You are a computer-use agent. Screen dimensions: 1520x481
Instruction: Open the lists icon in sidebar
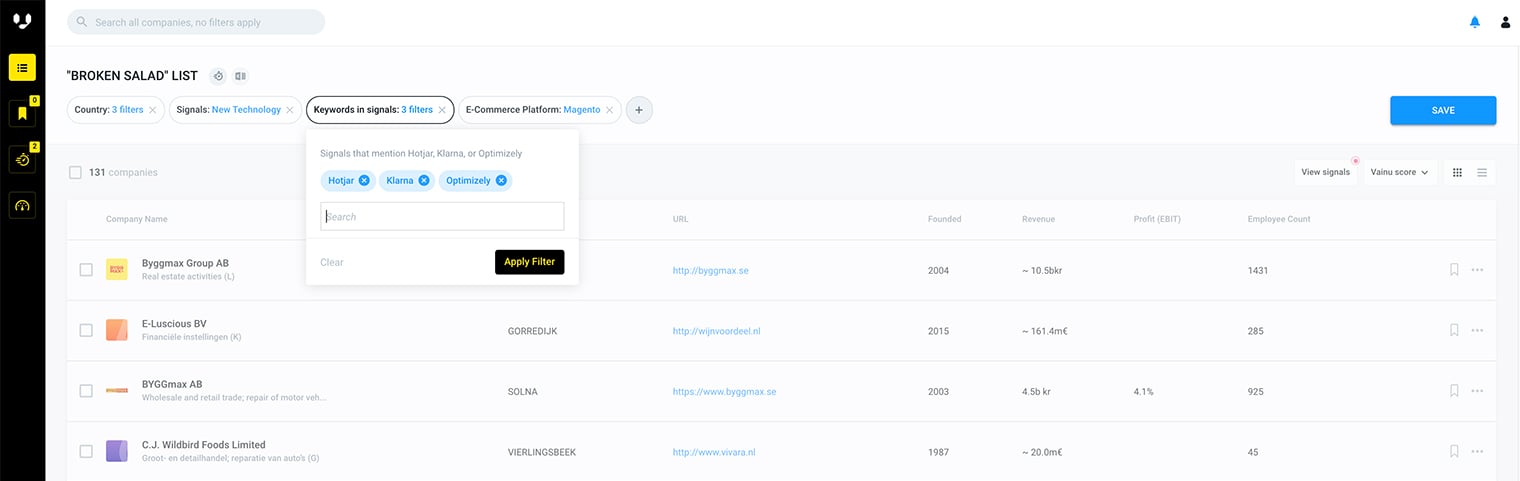[22, 67]
